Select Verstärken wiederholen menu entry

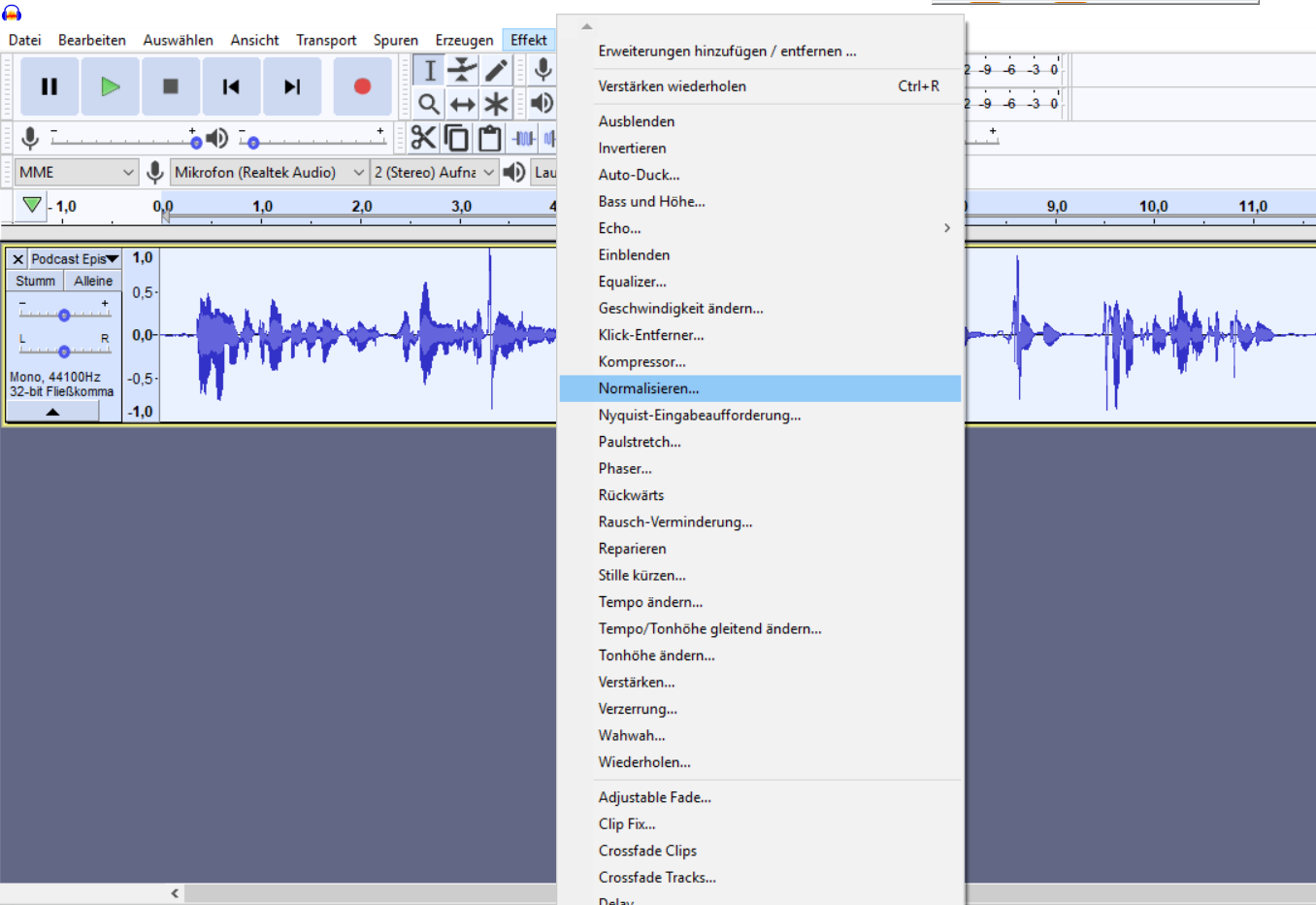click(761, 86)
